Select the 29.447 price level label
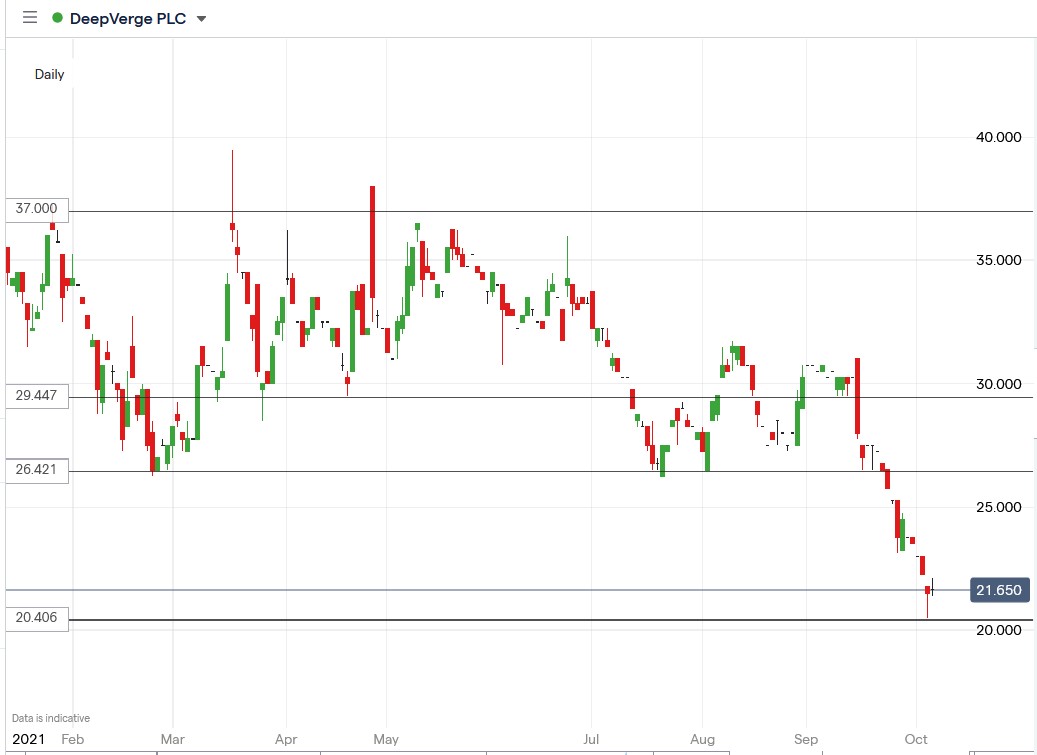 pos(36,396)
